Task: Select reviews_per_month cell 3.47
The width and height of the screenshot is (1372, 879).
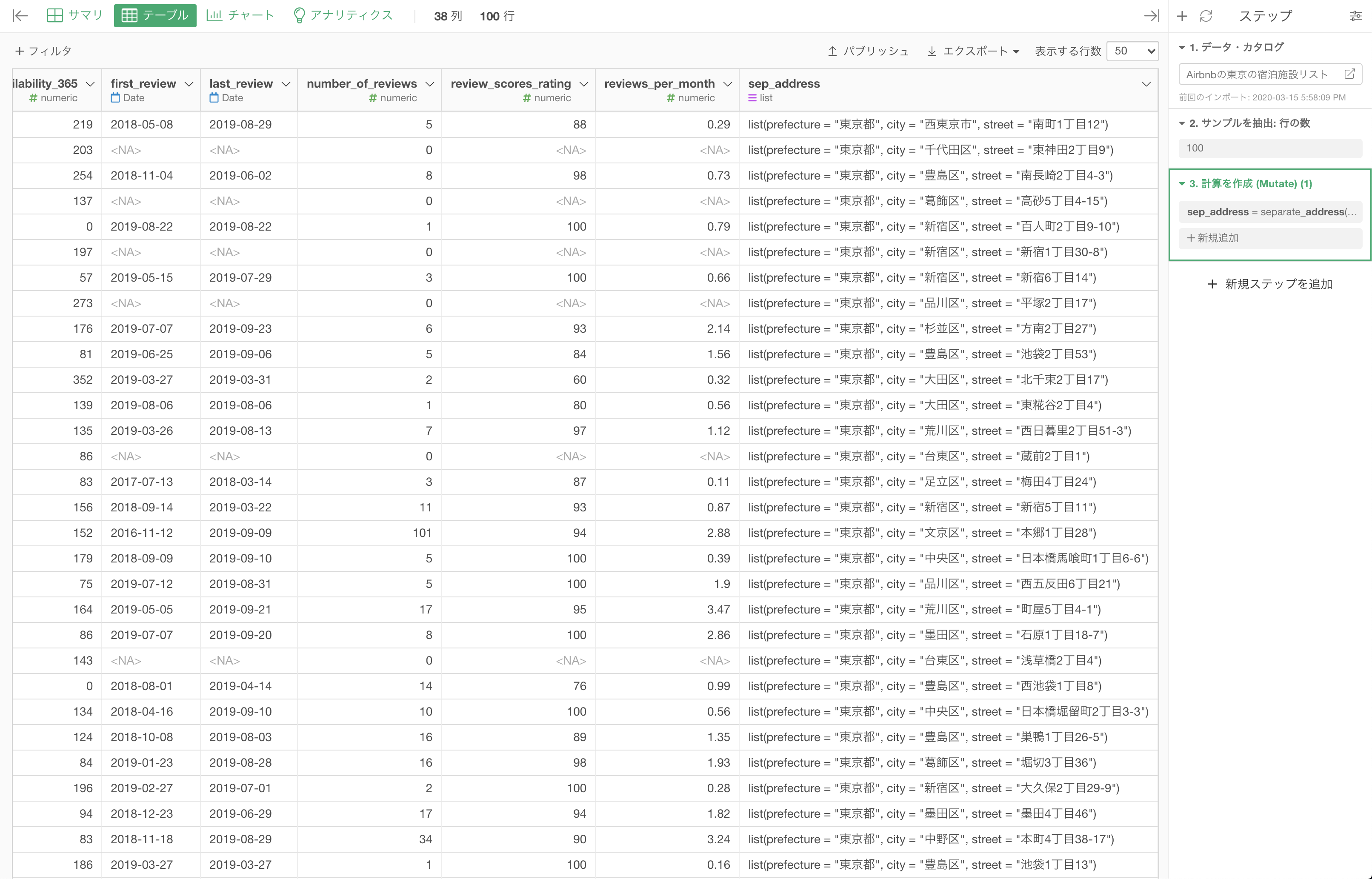Action: point(667,610)
